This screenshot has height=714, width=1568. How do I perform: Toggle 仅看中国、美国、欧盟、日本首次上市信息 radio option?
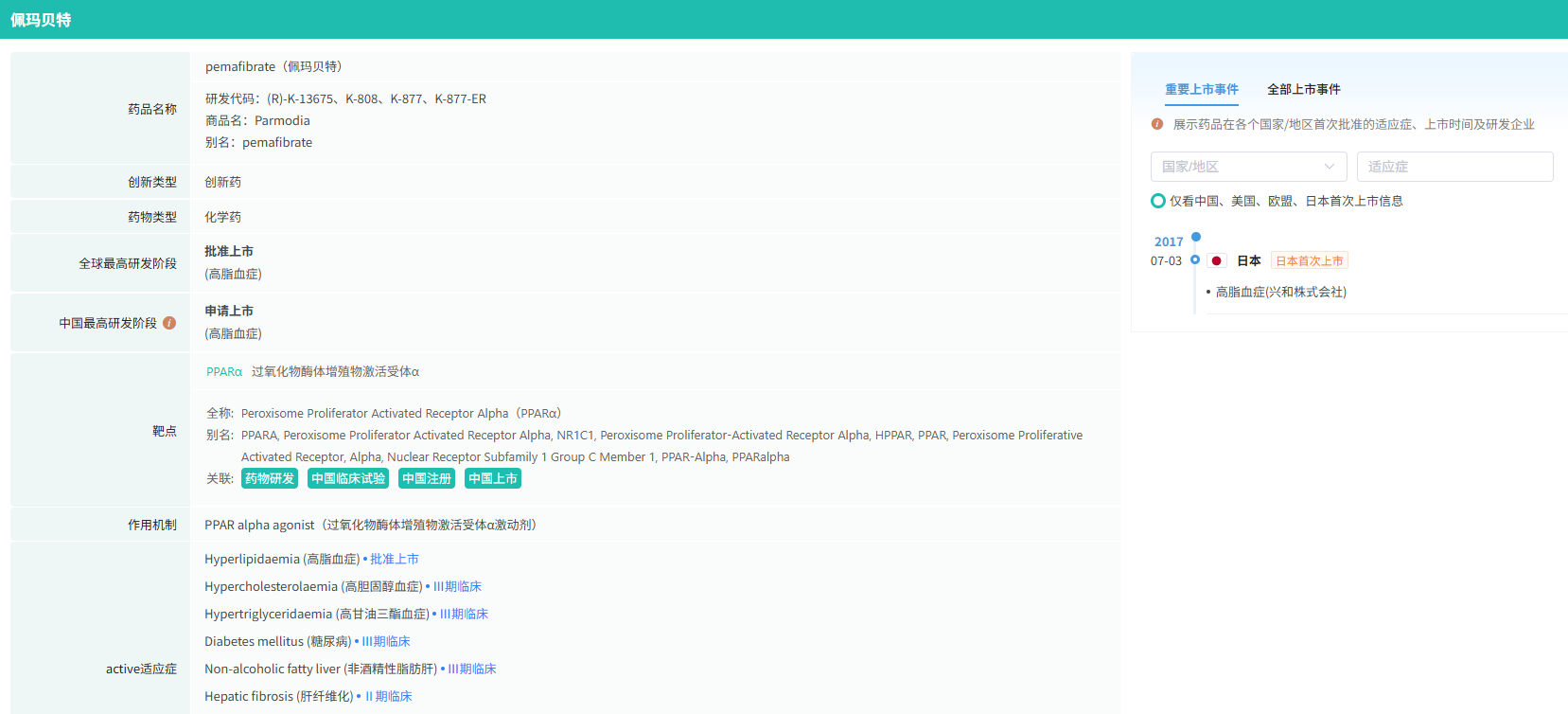(1158, 201)
